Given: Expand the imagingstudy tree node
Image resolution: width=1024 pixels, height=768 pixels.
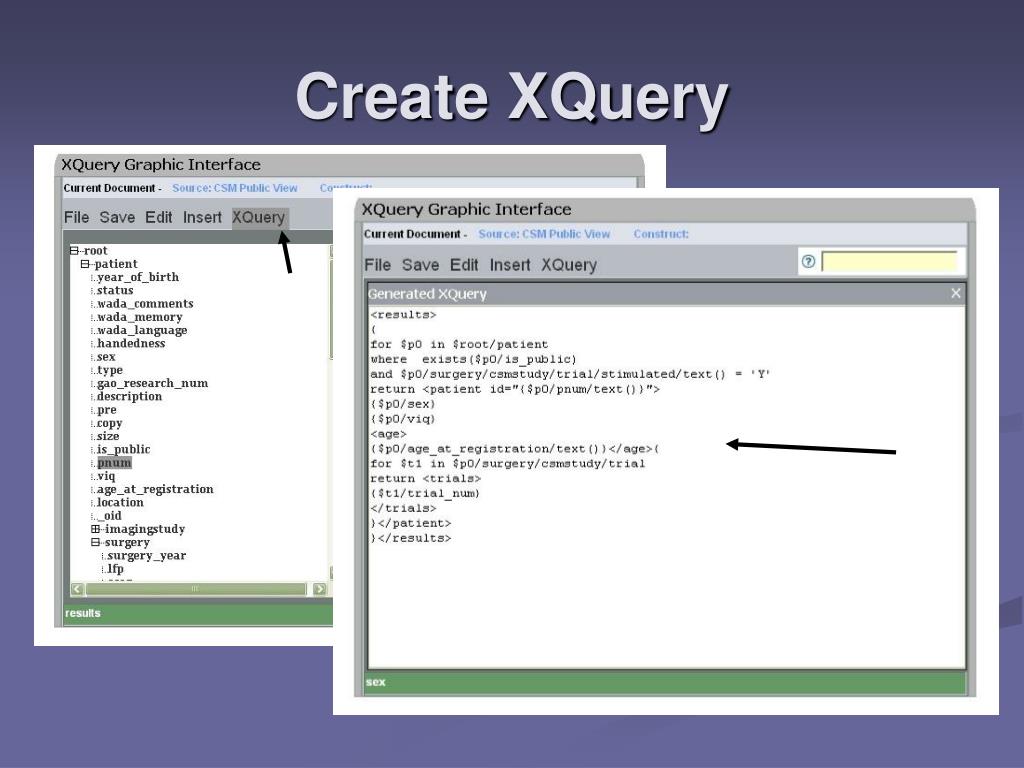Looking at the screenshot, I should [95, 529].
